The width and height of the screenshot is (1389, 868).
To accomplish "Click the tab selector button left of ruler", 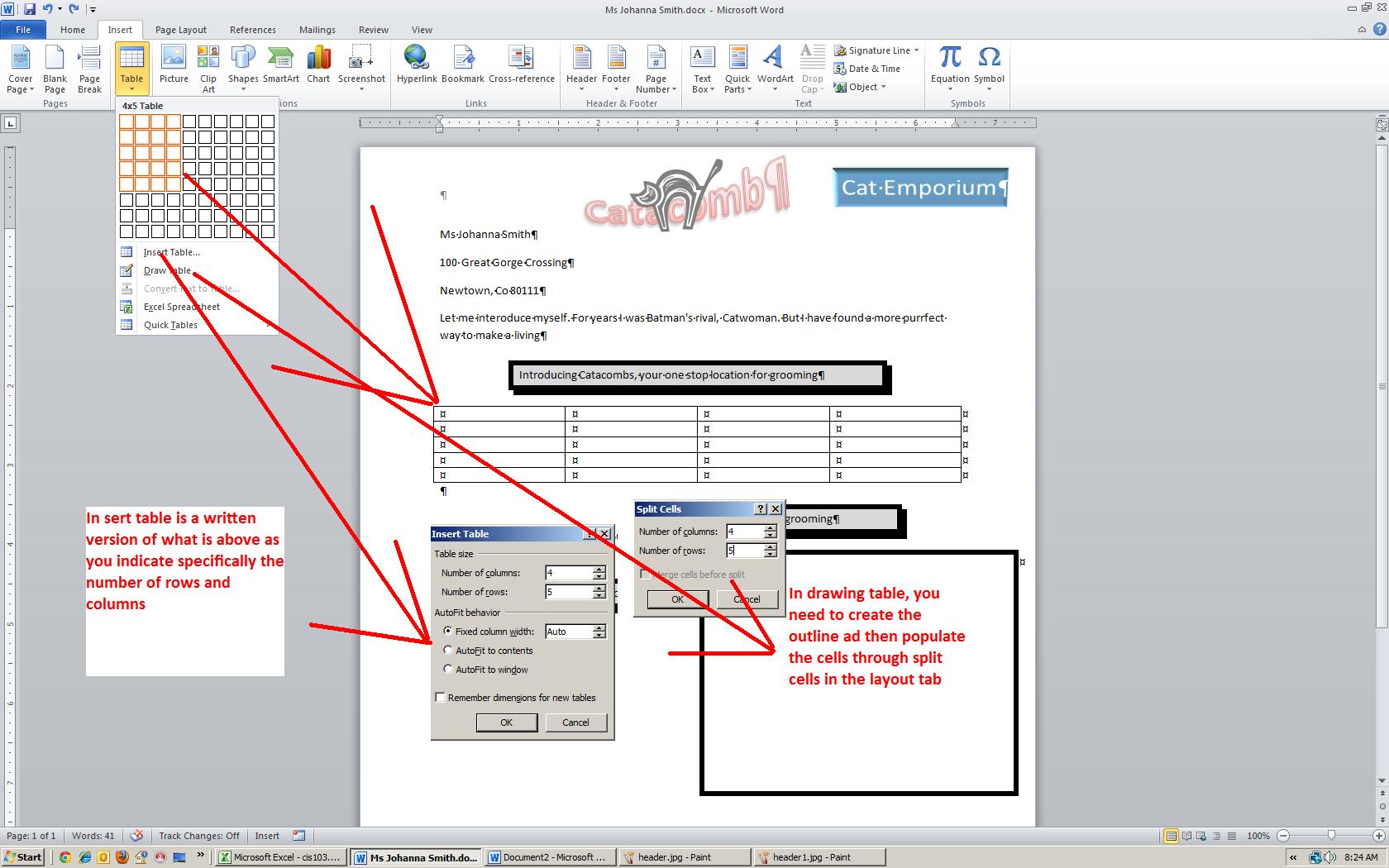I will coord(10,123).
